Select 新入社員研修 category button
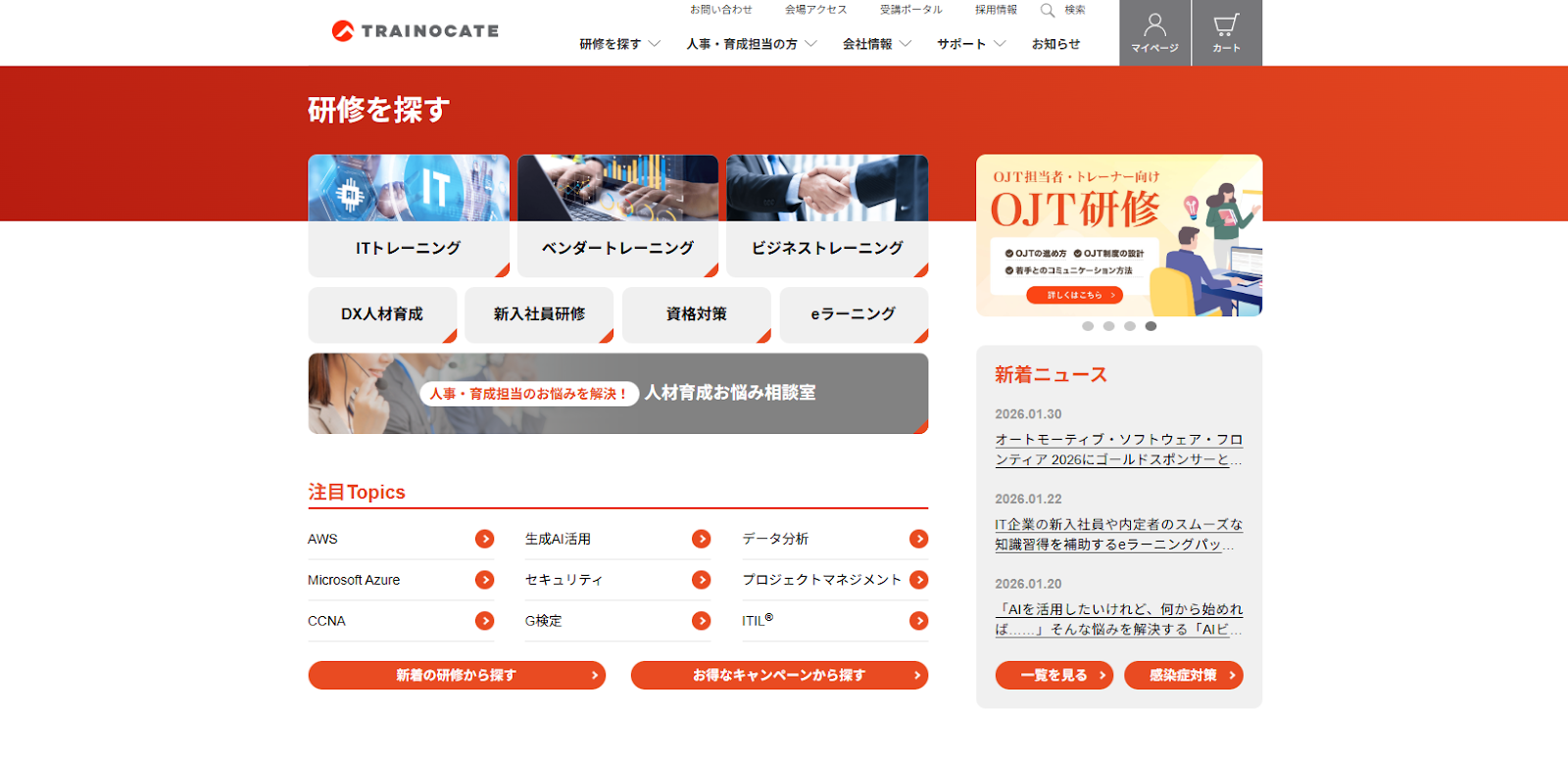The image size is (1568, 761). click(x=539, y=314)
